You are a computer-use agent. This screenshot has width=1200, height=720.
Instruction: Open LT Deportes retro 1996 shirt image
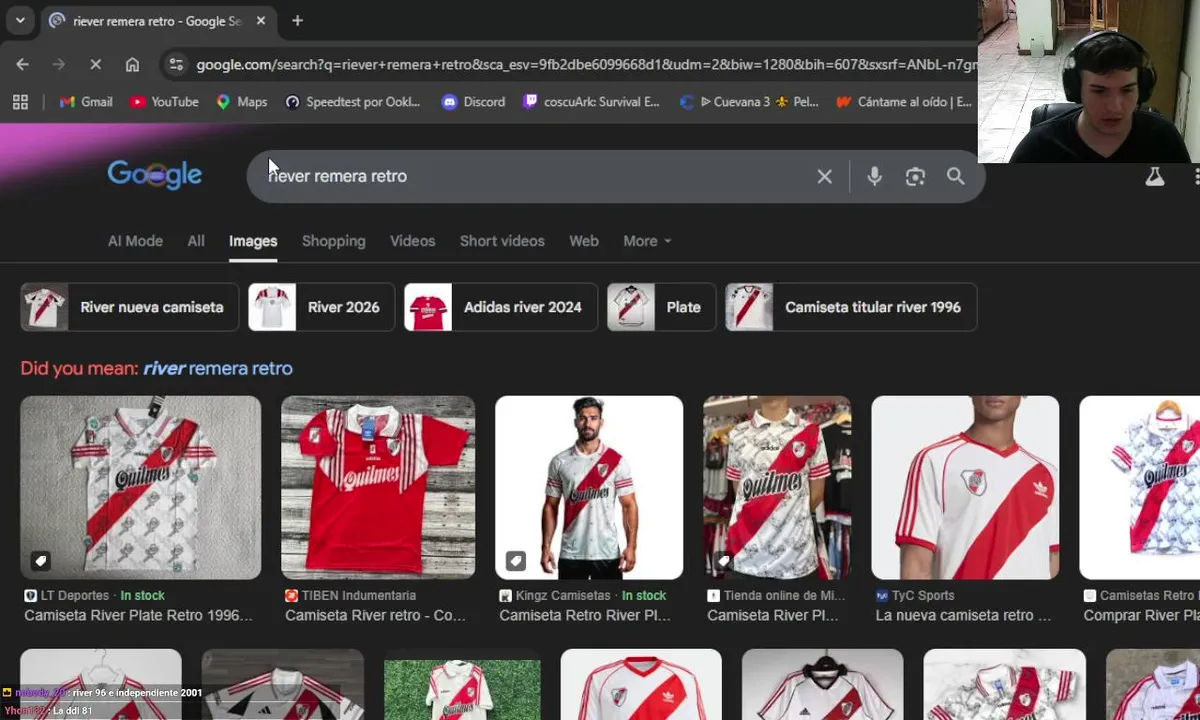(x=141, y=487)
